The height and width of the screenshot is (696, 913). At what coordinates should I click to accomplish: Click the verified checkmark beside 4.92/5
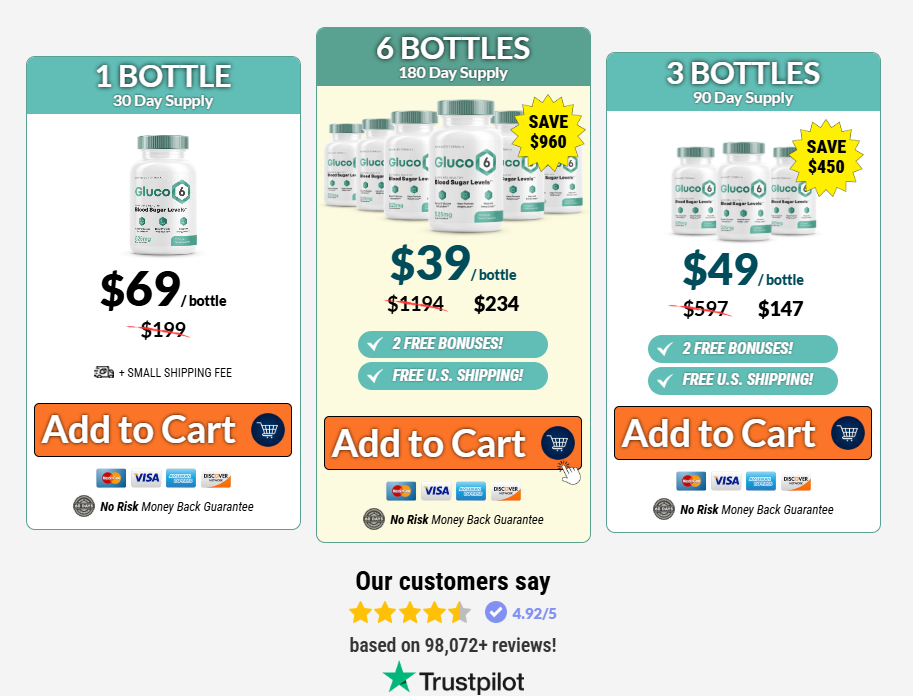pos(496,612)
